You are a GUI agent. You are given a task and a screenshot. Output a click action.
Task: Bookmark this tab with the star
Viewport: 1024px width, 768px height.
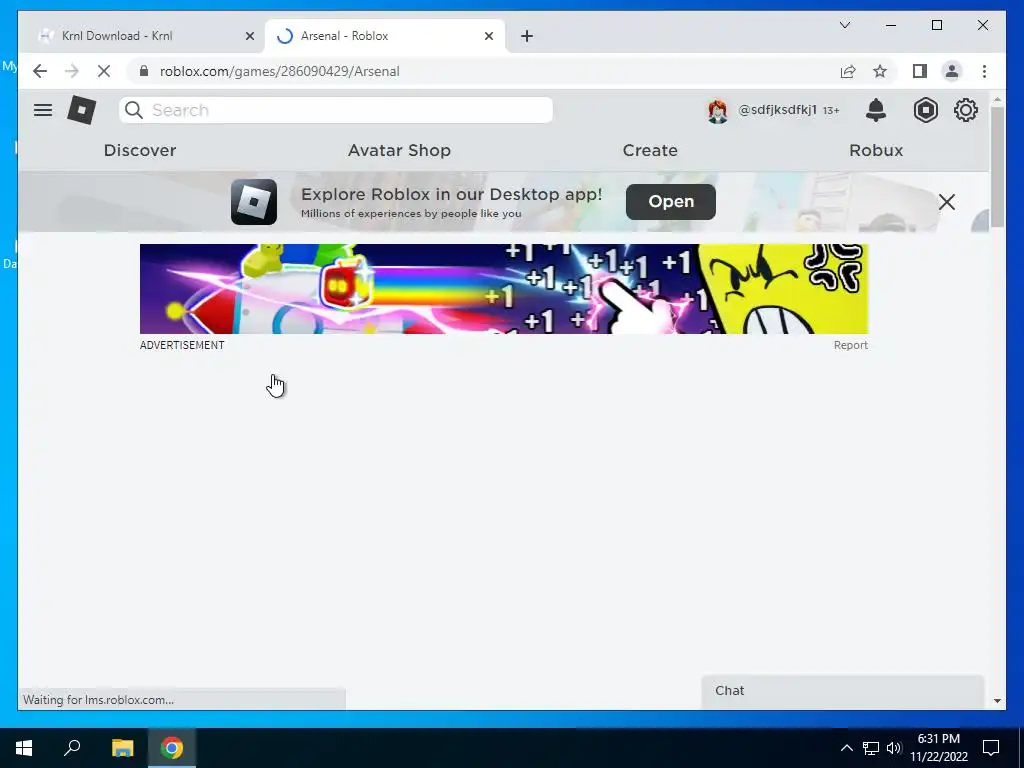coord(880,71)
